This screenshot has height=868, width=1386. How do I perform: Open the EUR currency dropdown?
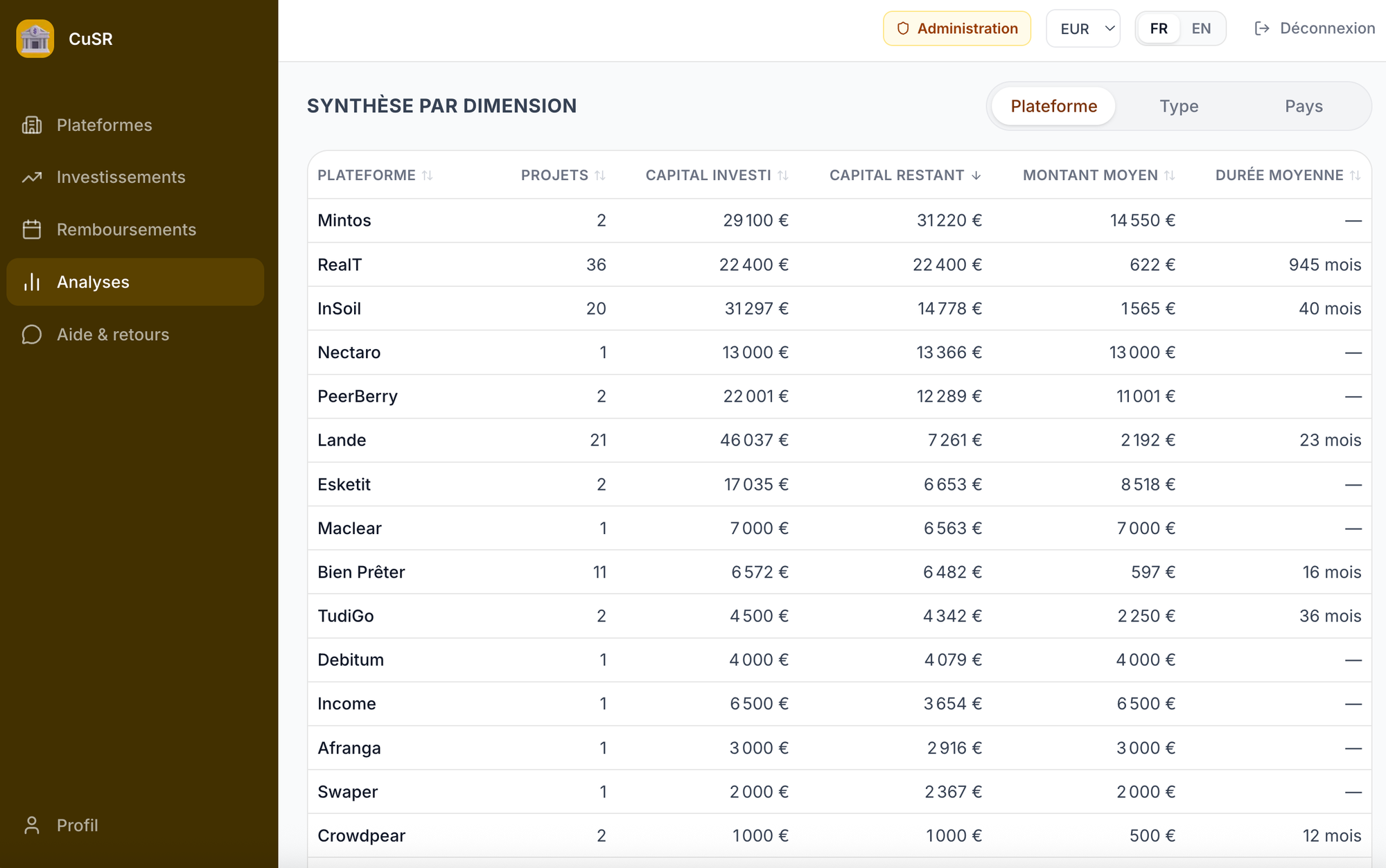[x=1083, y=28]
